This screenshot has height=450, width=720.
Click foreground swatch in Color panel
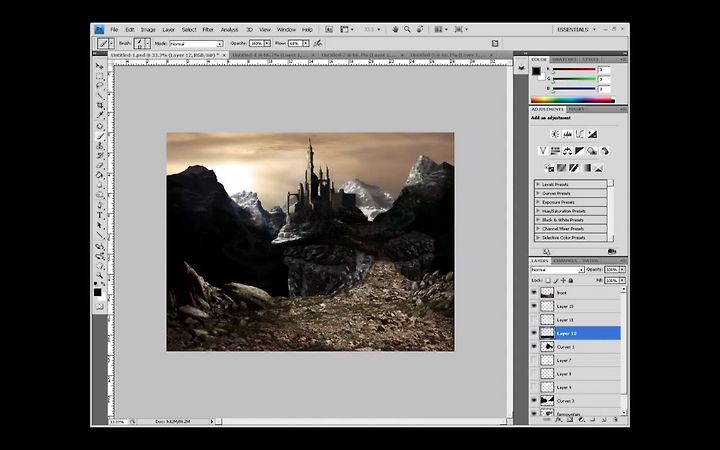coord(536,71)
